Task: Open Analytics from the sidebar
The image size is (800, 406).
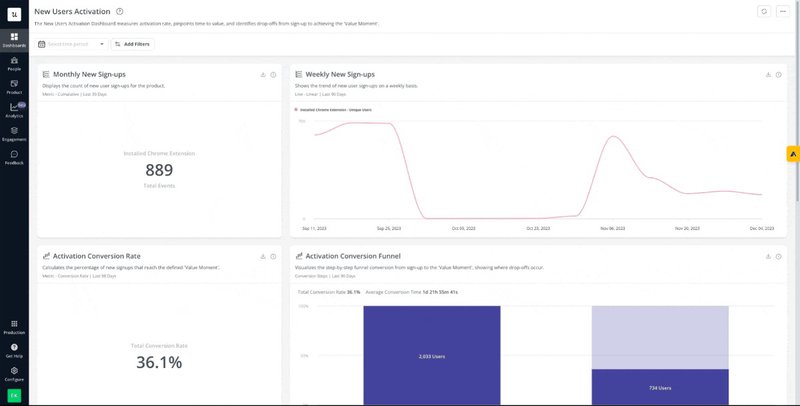Action: pyautogui.click(x=14, y=109)
